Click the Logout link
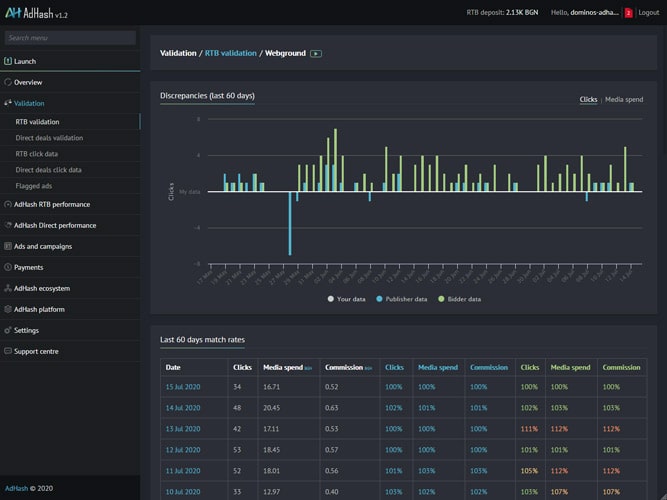This screenshot has height=500, width=667. tap(649, 12)
